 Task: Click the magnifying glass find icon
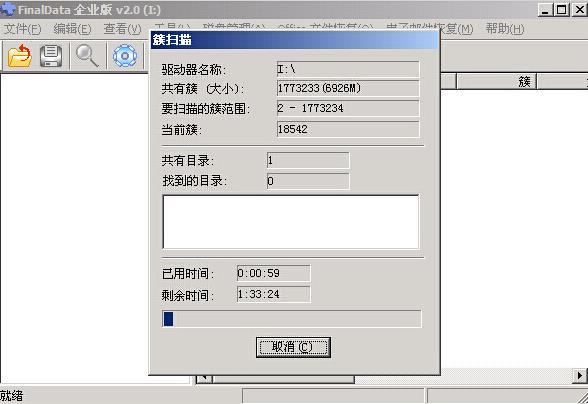point(87,56)
